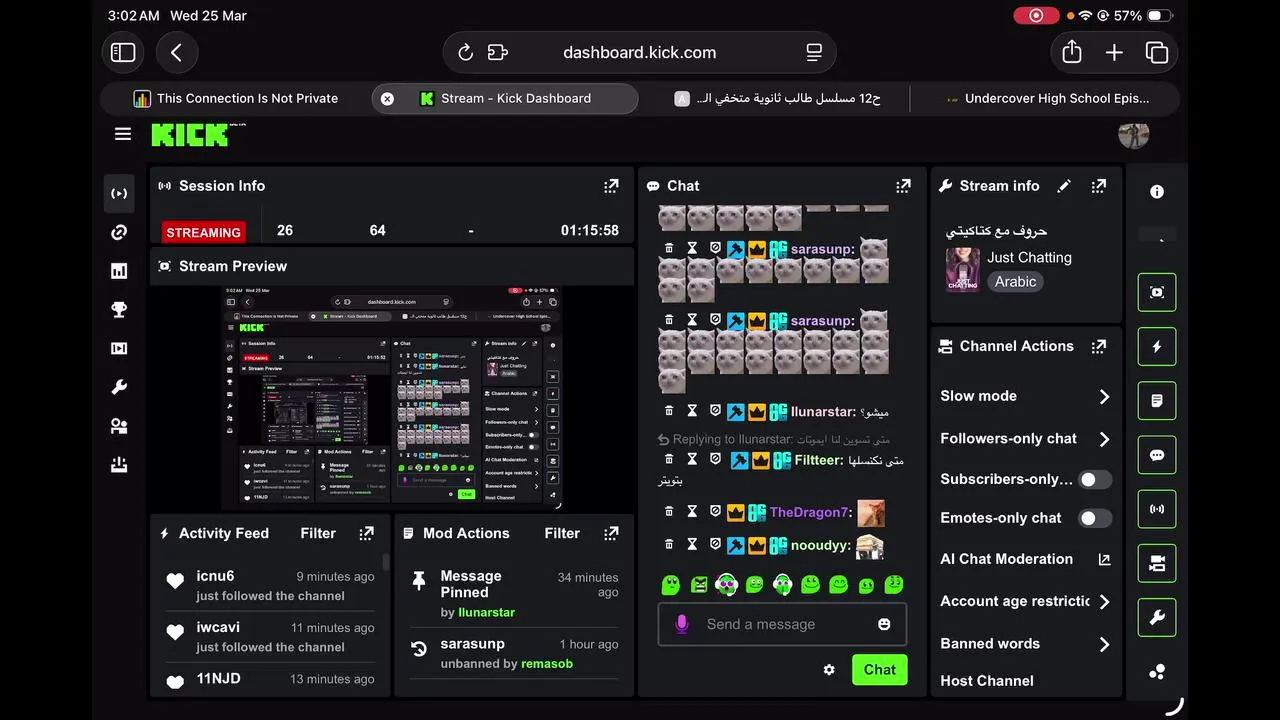Click the Host Channel option

[987, 681]
